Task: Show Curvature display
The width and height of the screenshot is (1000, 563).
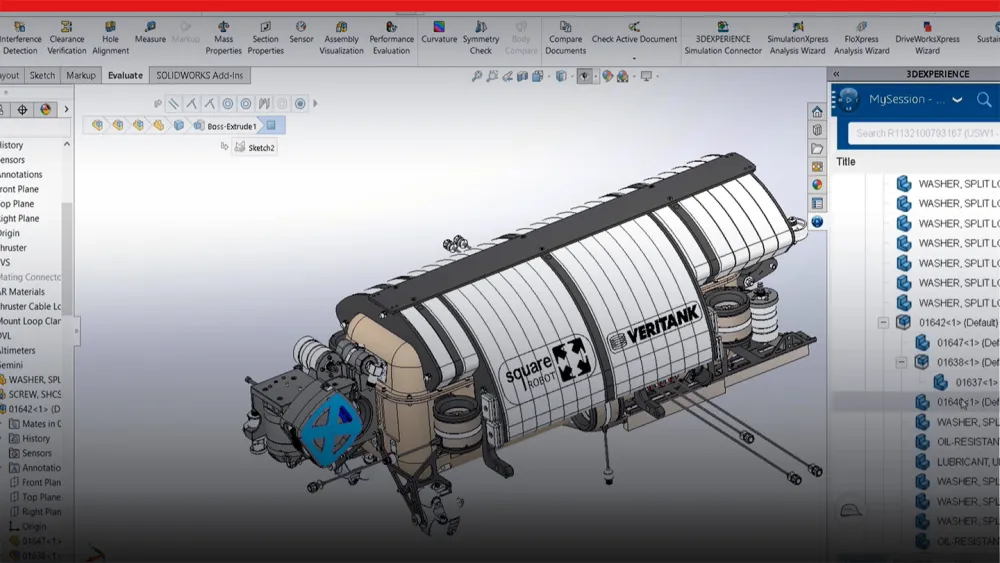Action: pyautogui.click(x=439, y=33)
